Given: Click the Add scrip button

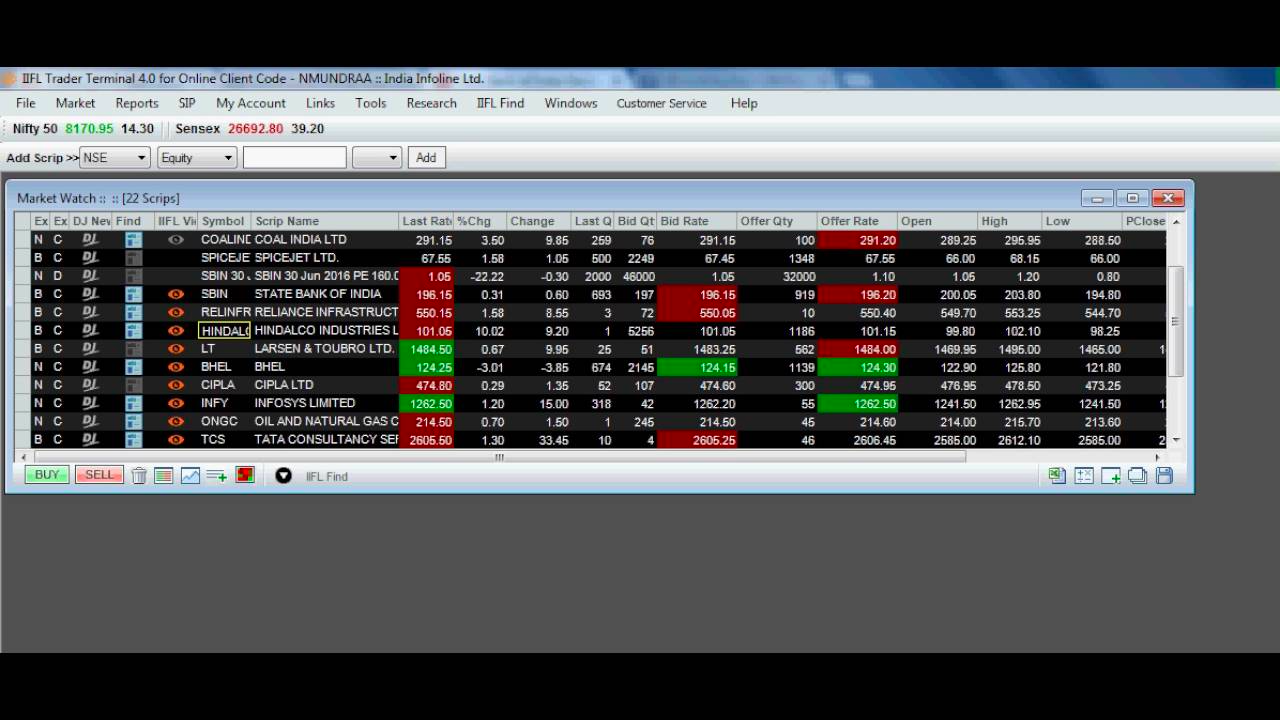Looking at the screenshot, I should [x=426, y=157].
